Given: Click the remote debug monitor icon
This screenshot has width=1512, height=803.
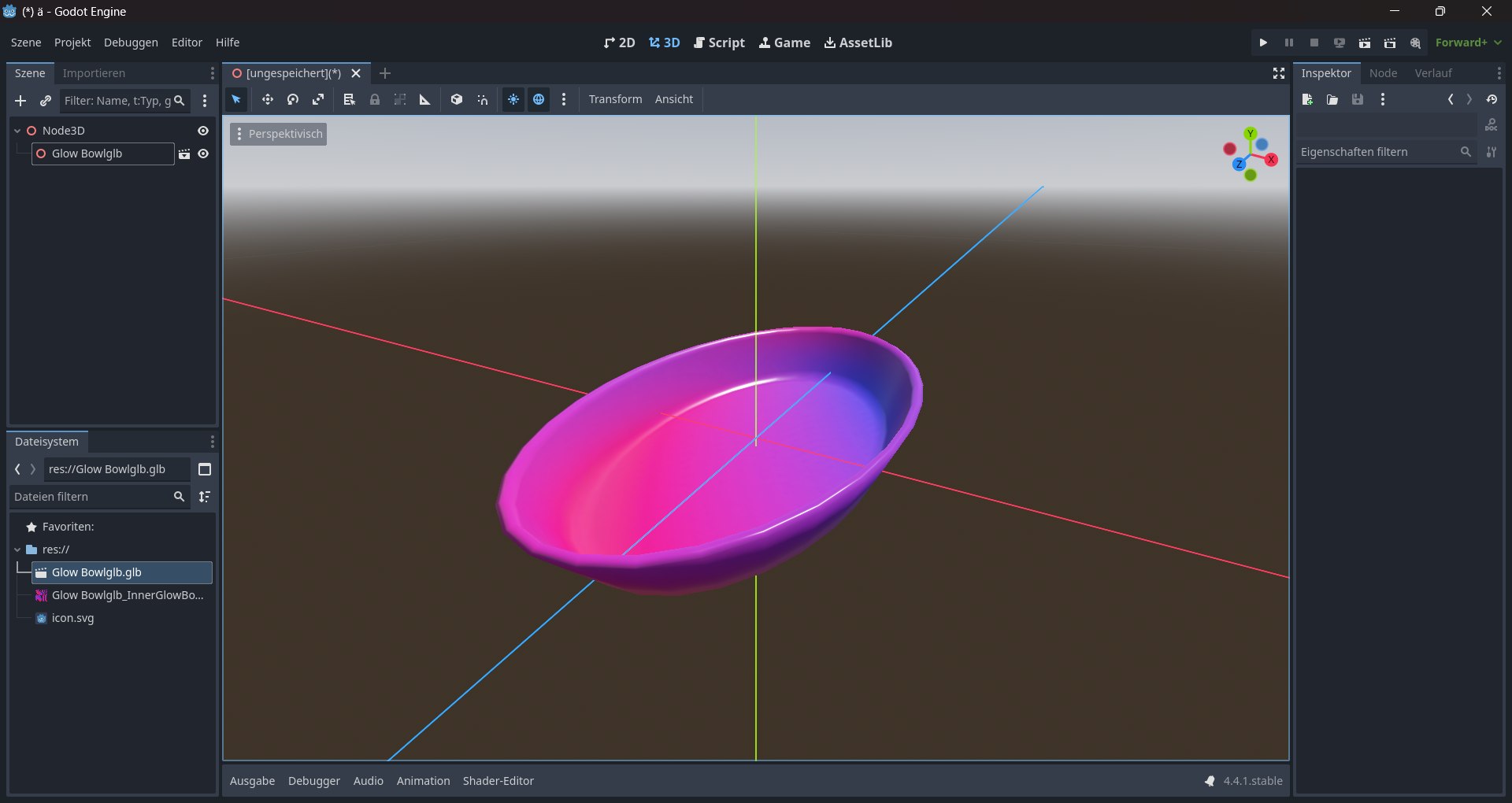Looking at the screenshot, I should click(1340, 43).
